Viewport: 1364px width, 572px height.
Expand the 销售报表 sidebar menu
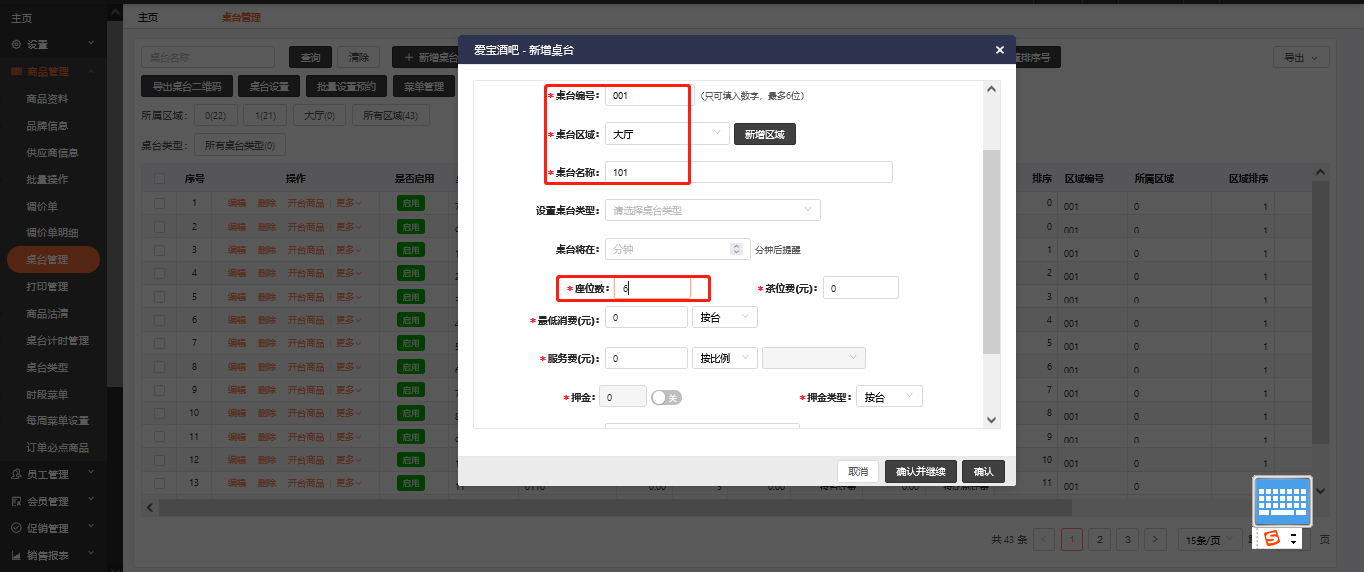click(52, 555)
